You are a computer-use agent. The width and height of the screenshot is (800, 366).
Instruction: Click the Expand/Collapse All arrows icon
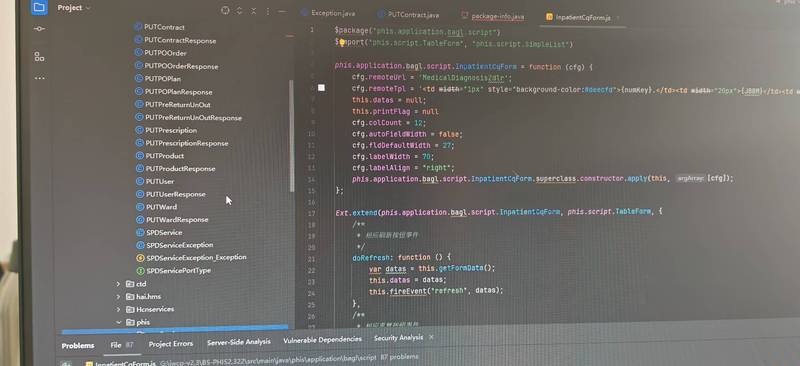tap(240, 11)
